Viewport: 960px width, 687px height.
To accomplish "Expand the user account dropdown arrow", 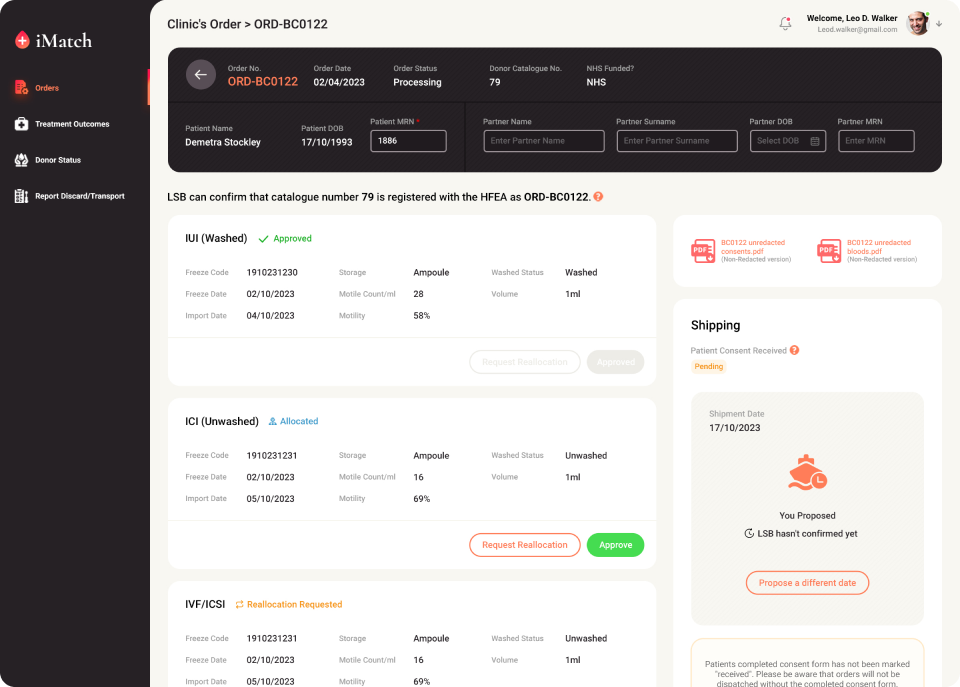I will coord(939,24).
